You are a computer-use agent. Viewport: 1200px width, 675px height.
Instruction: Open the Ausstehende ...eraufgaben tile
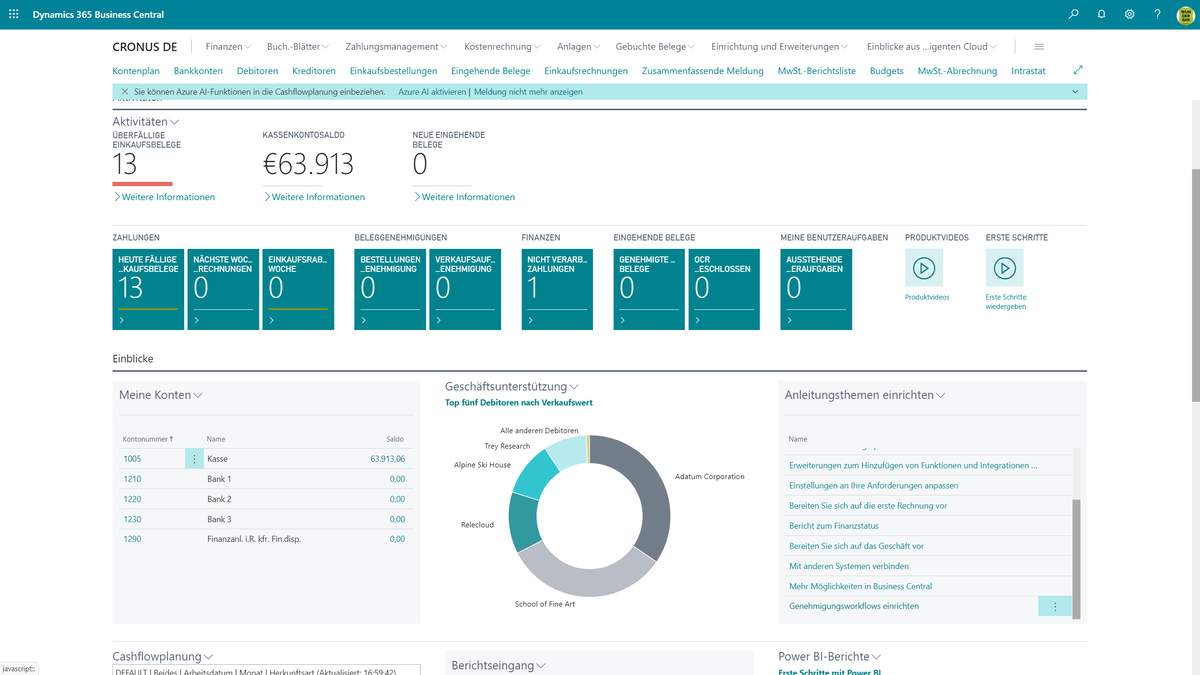(x=816, y=289)
